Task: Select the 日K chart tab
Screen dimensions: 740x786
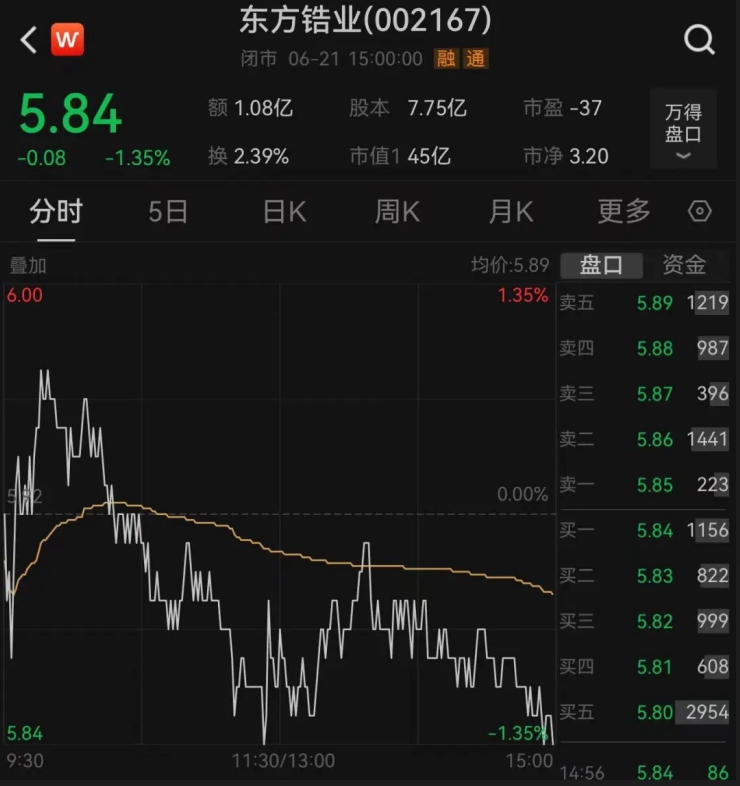Action: coord(284,212)
